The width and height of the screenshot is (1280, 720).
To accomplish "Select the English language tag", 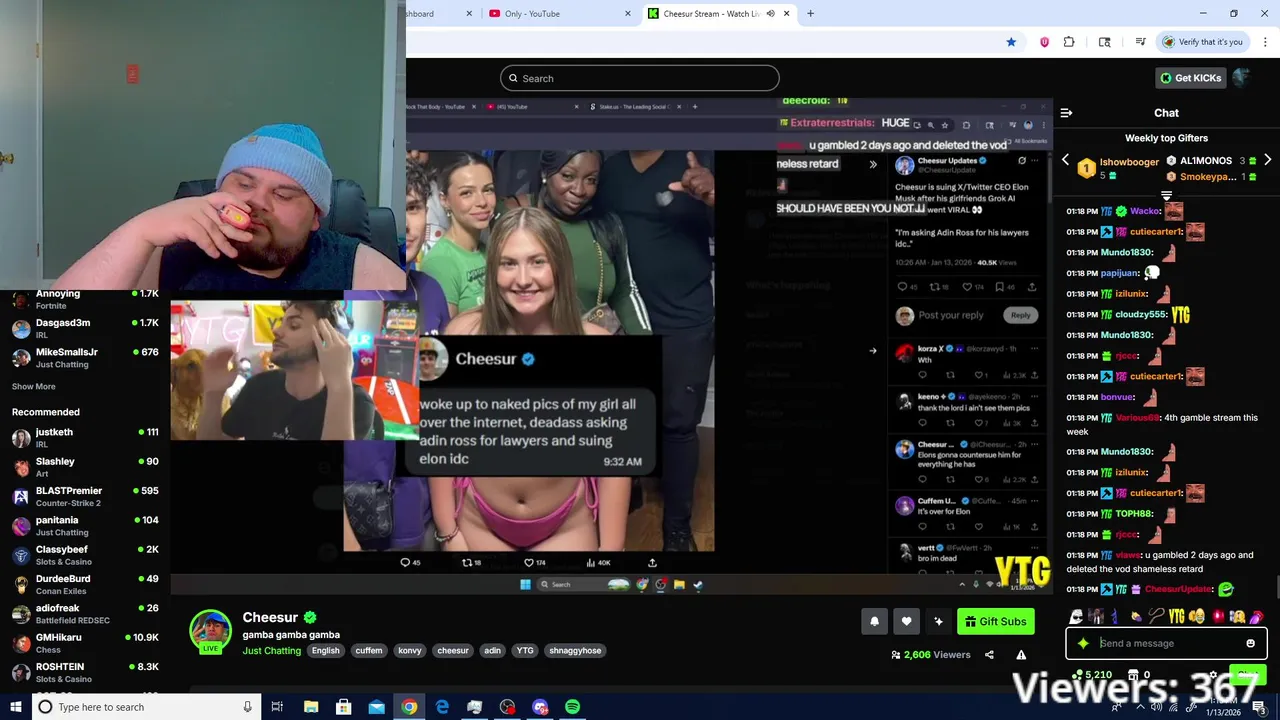I will [325, 651].
